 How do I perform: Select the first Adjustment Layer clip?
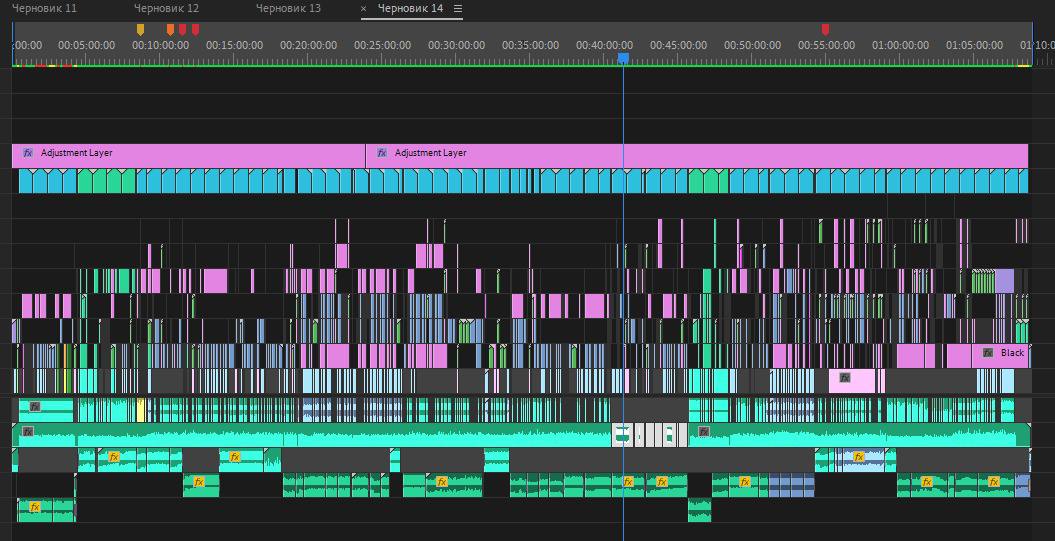(x=200, y=154)
